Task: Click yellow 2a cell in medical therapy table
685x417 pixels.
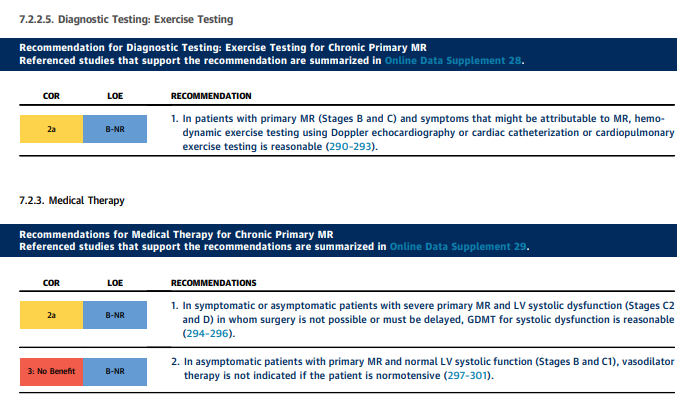Action: [52, 315]
